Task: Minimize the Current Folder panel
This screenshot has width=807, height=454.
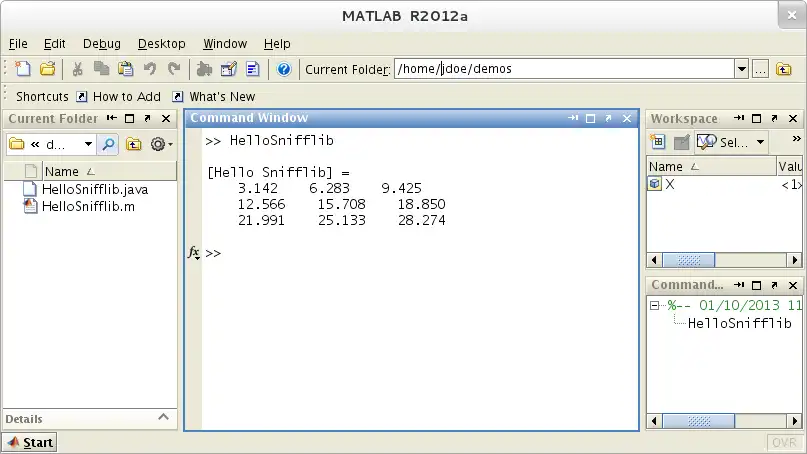Action: (112, 118)
